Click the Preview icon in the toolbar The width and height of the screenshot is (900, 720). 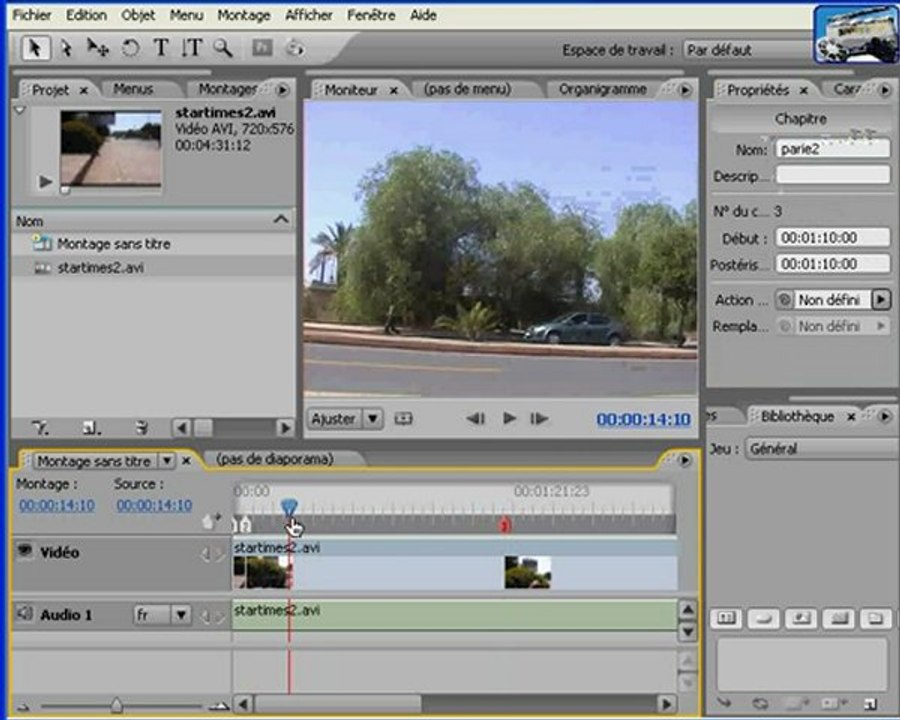click(x=295, y=48)
